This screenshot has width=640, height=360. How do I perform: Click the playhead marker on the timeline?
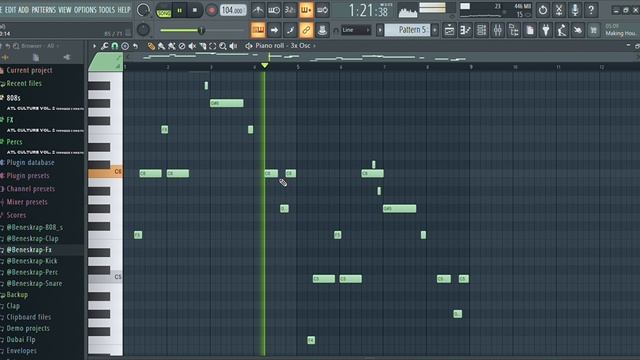tap(264, 65)
